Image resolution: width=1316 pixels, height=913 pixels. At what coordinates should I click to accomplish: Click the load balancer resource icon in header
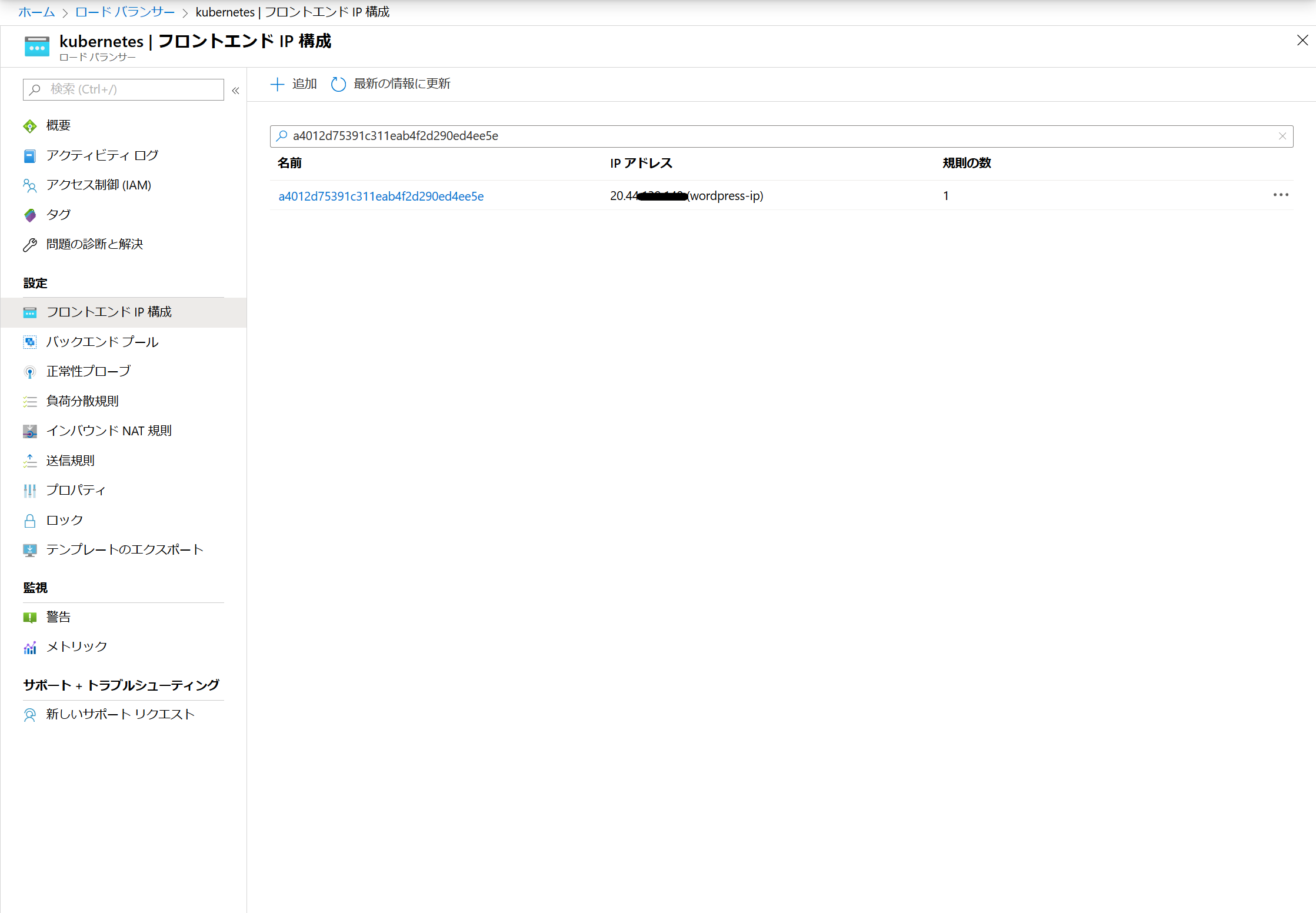point(37,46)
